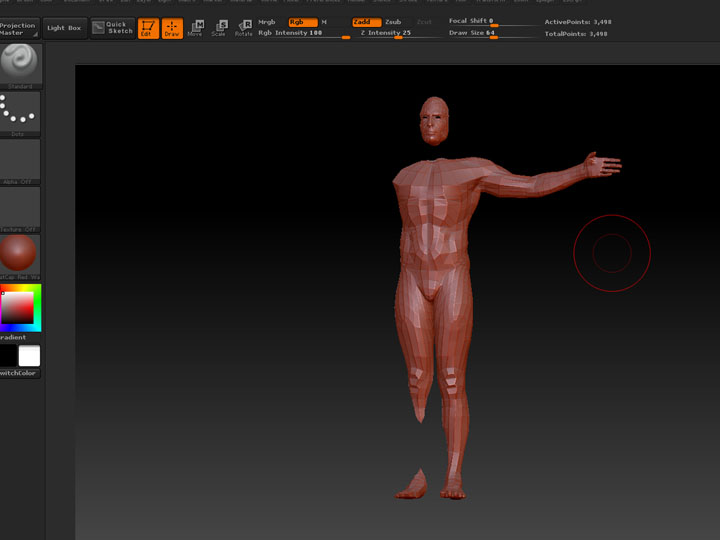Pick a hue in the color picker square
Viewport: 720px width, 540px height.
(x=20, y=308)
